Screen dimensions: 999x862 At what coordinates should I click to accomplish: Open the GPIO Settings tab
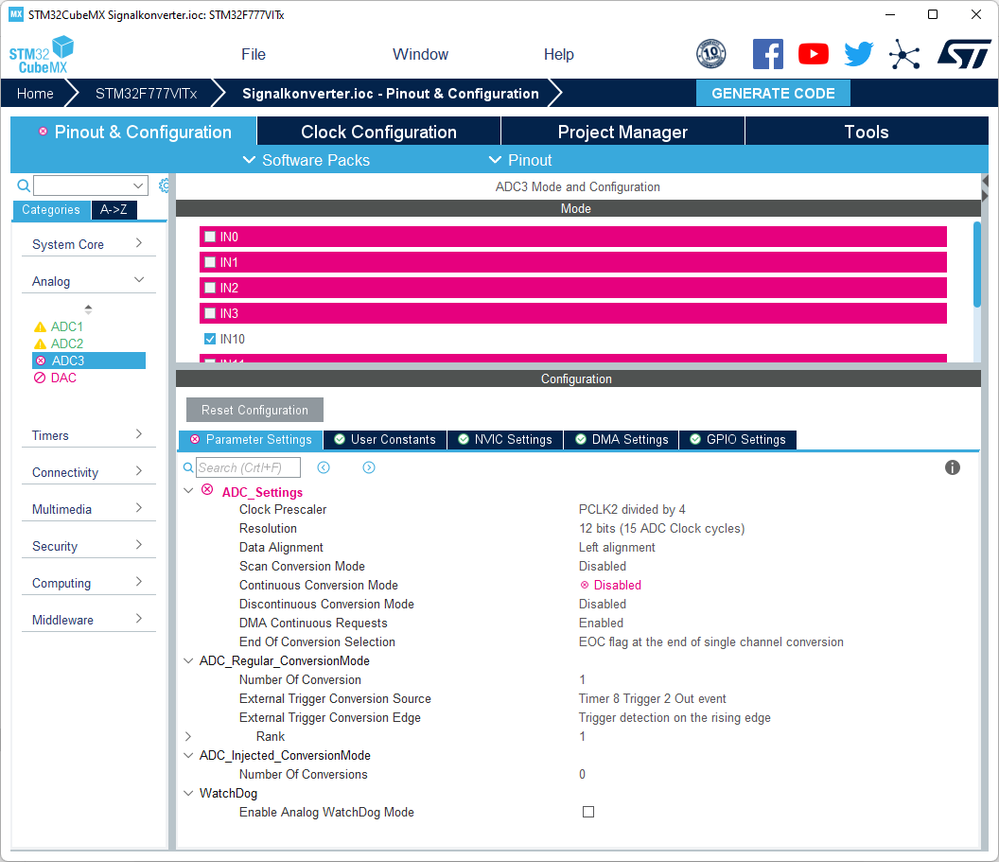point(738,440)
